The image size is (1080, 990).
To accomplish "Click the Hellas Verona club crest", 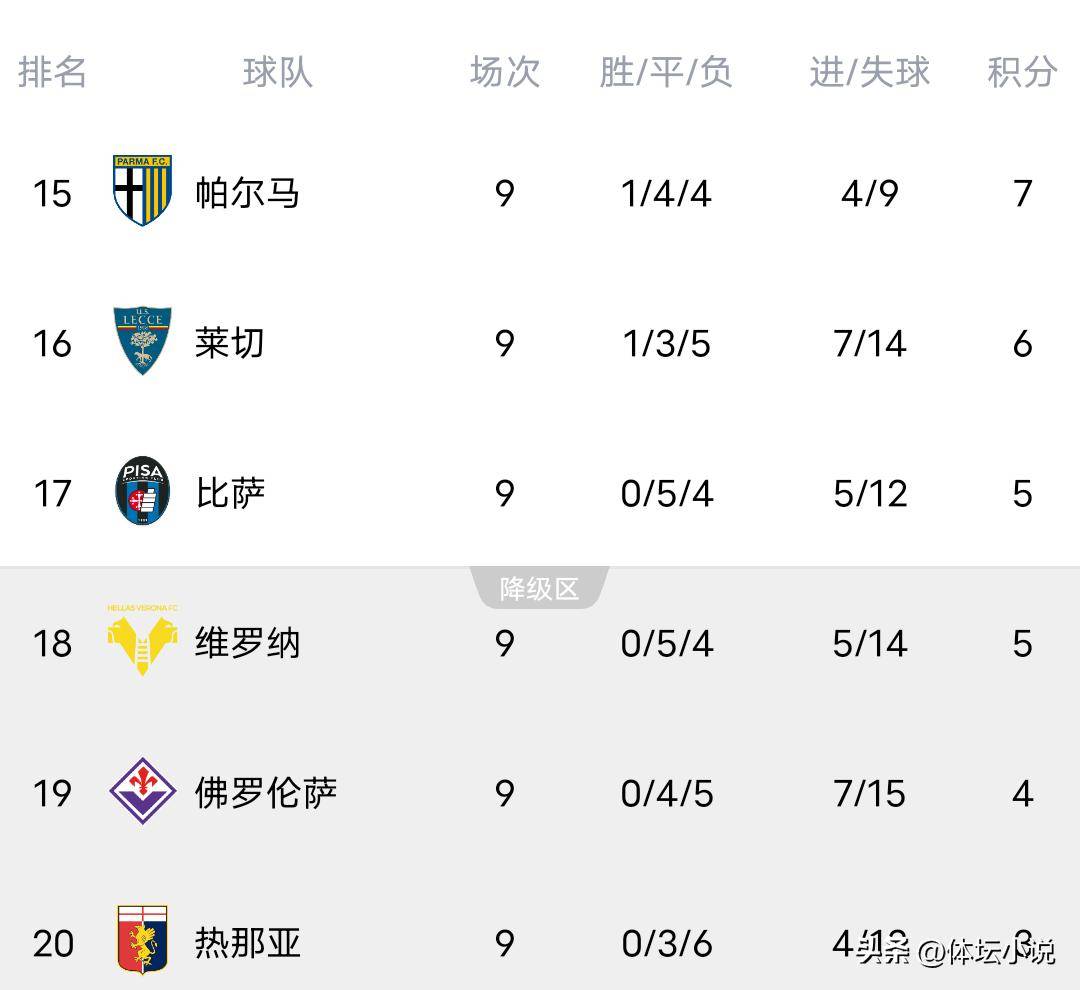I will click(x=141, y=643).
